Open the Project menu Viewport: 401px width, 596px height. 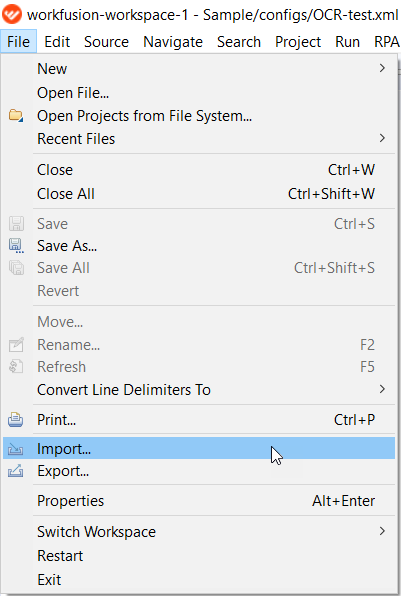click(298, 41)
